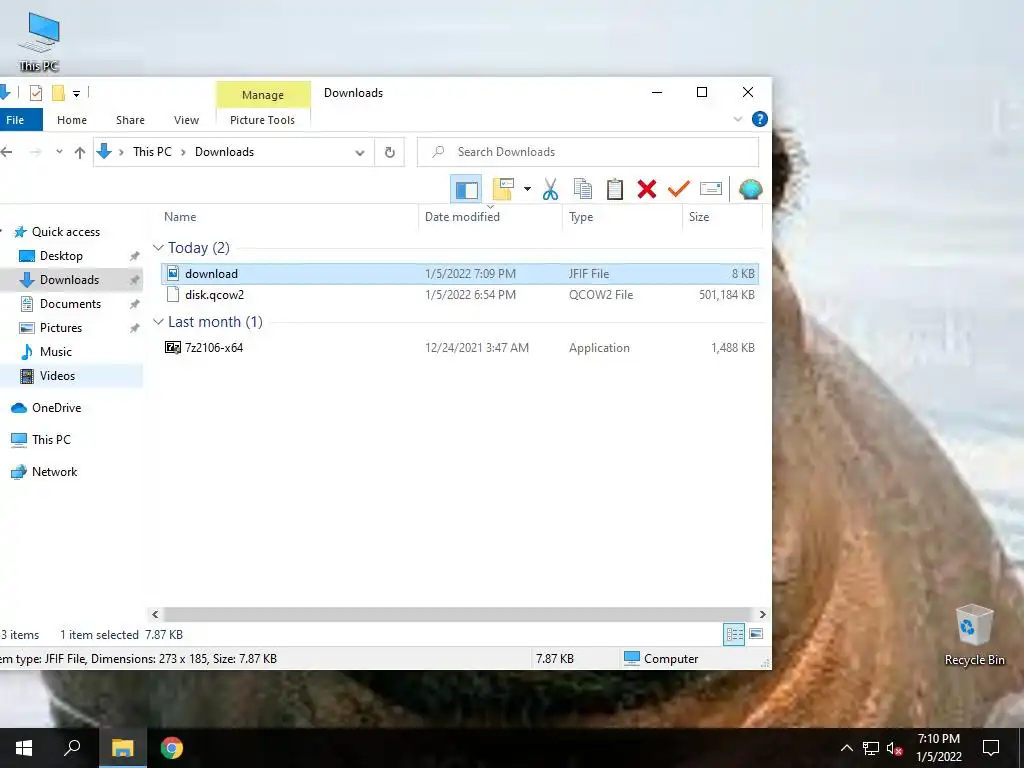Open Videos in the navigation pane

[57, 376]
